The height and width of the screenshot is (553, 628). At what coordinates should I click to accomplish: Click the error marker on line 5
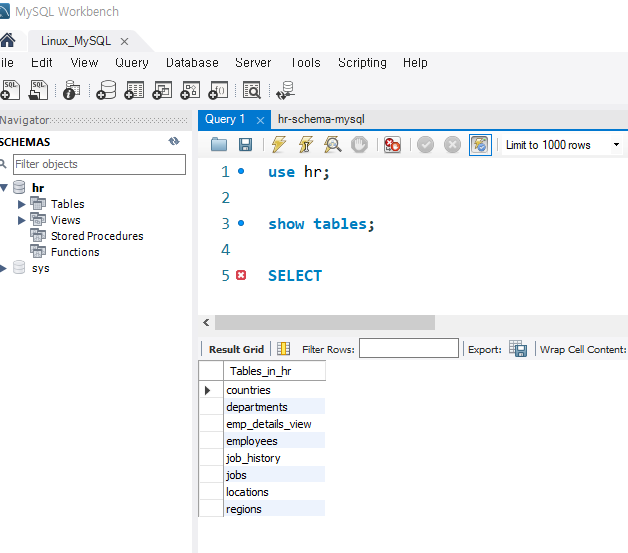coord(241,275)
